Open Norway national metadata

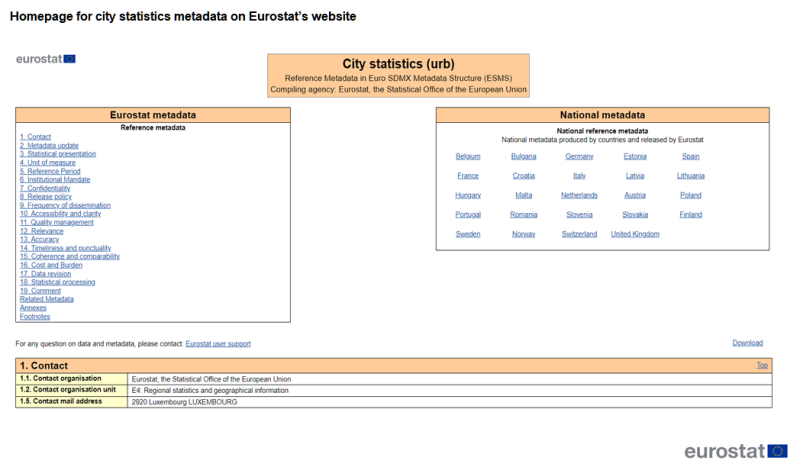click(x=523, y=234)
